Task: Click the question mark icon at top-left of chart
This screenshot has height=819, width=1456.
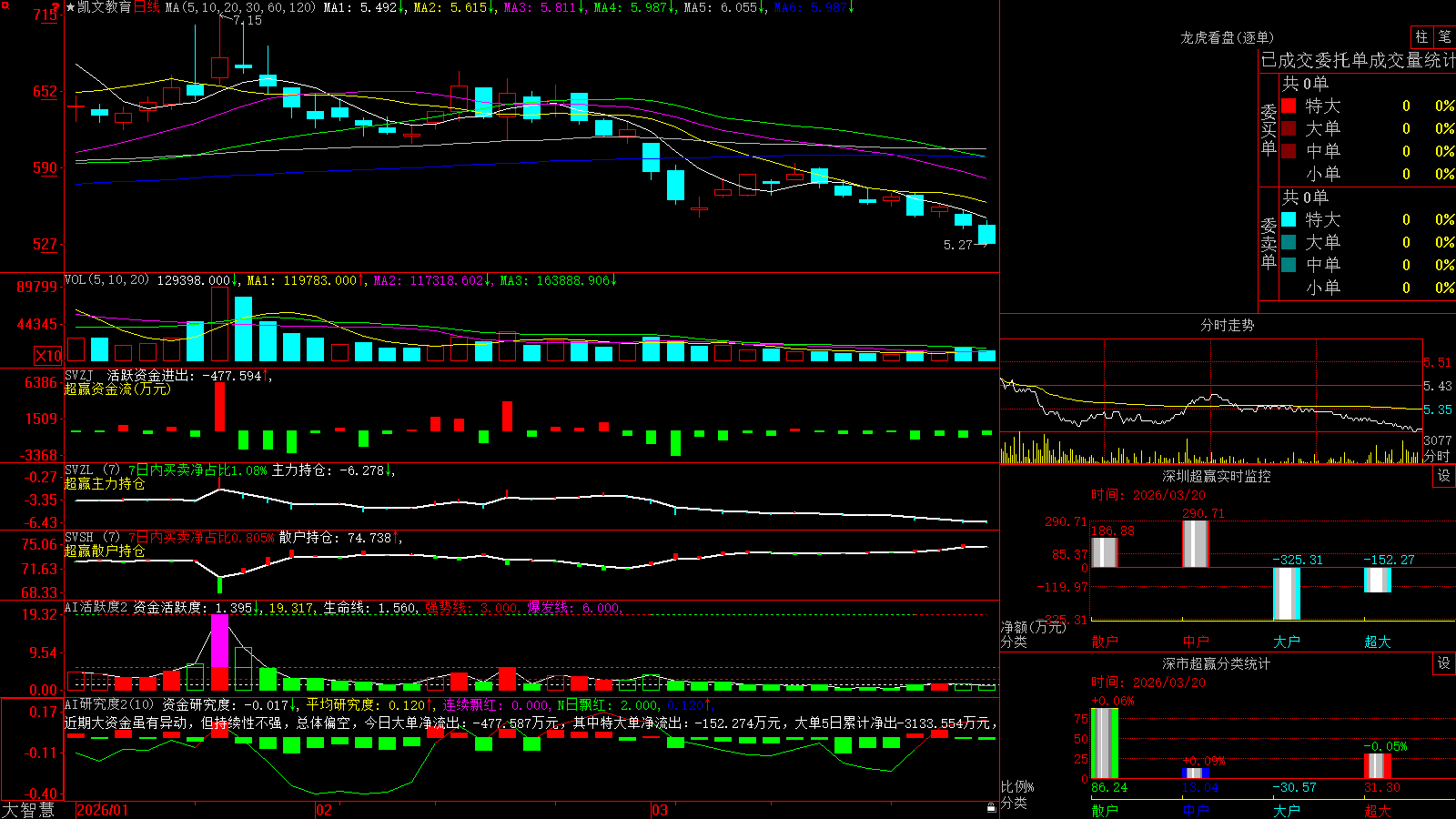Action: click(x=56, y=7)
